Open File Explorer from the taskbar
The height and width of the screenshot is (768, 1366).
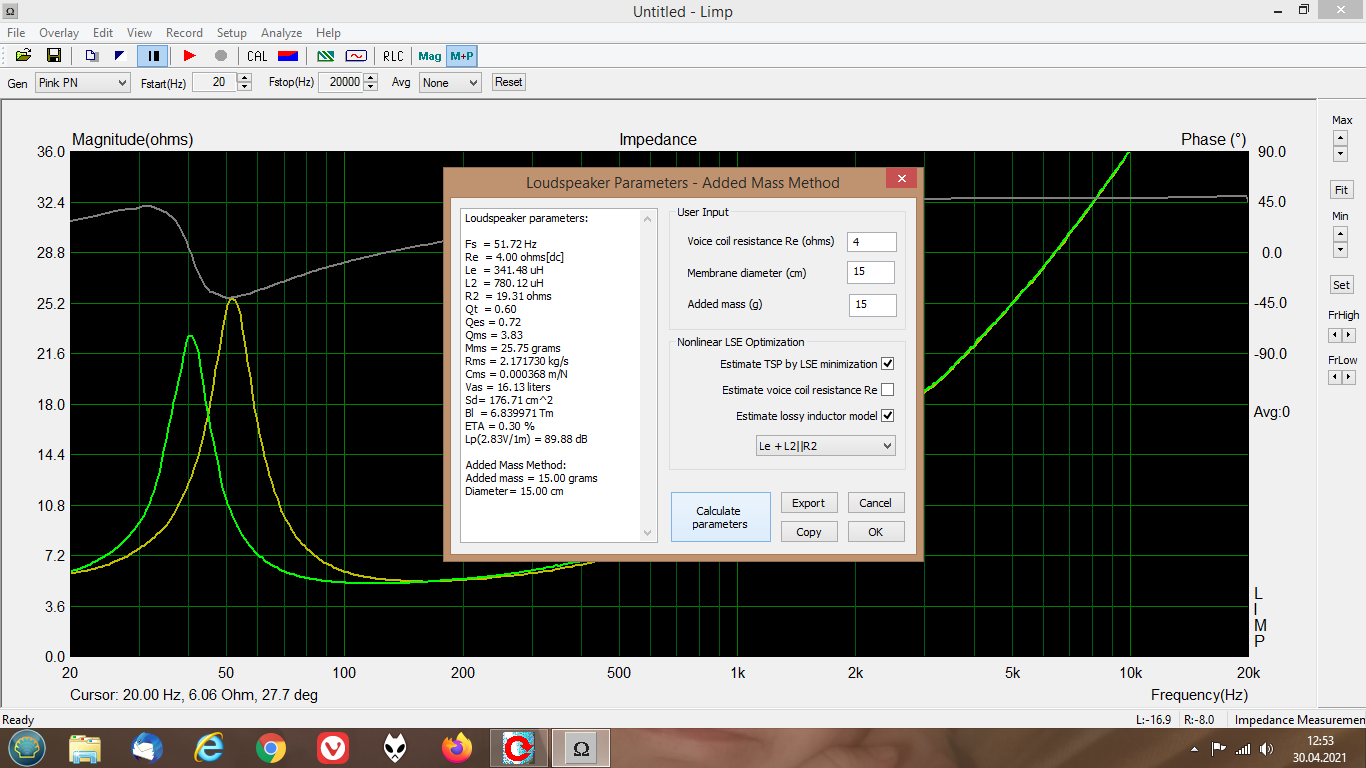click(x=85, y=748)
